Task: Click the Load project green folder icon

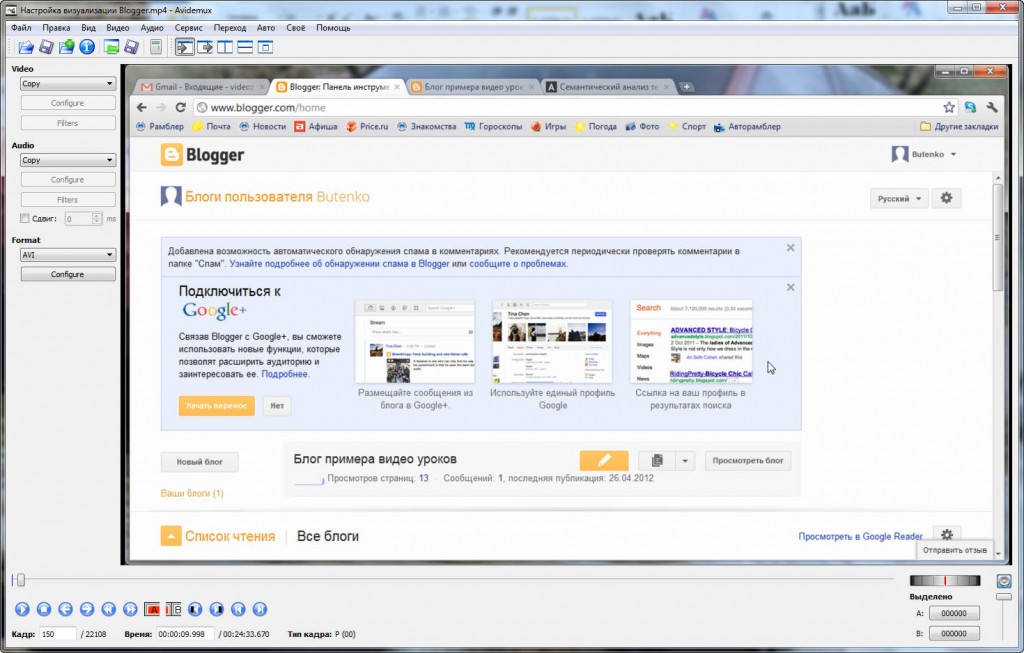Action: point(112,47)
